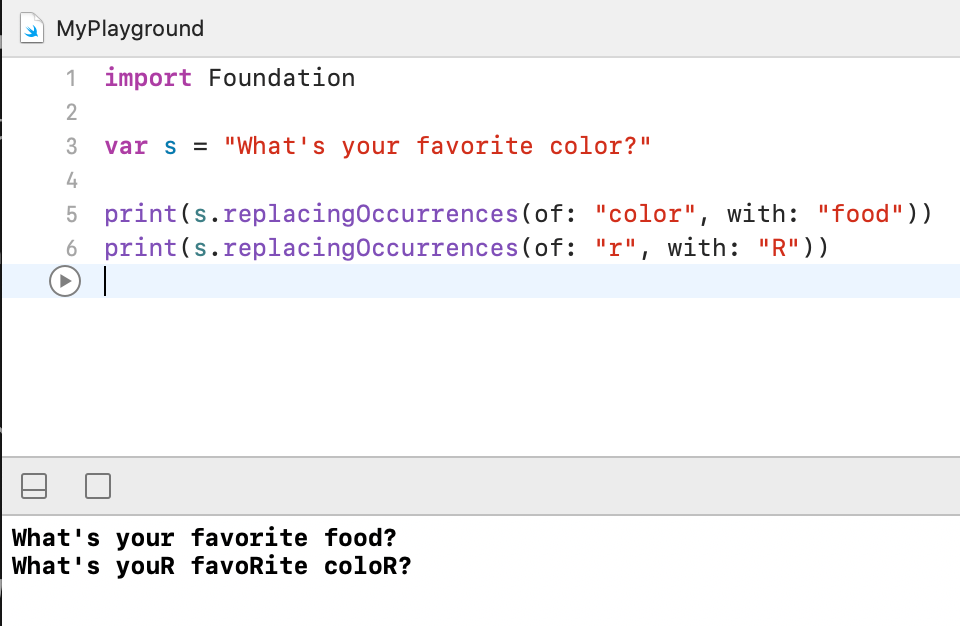Click the var keyword on line 3
The width and height of the screenshot is (960, 626).
(126, 146)
